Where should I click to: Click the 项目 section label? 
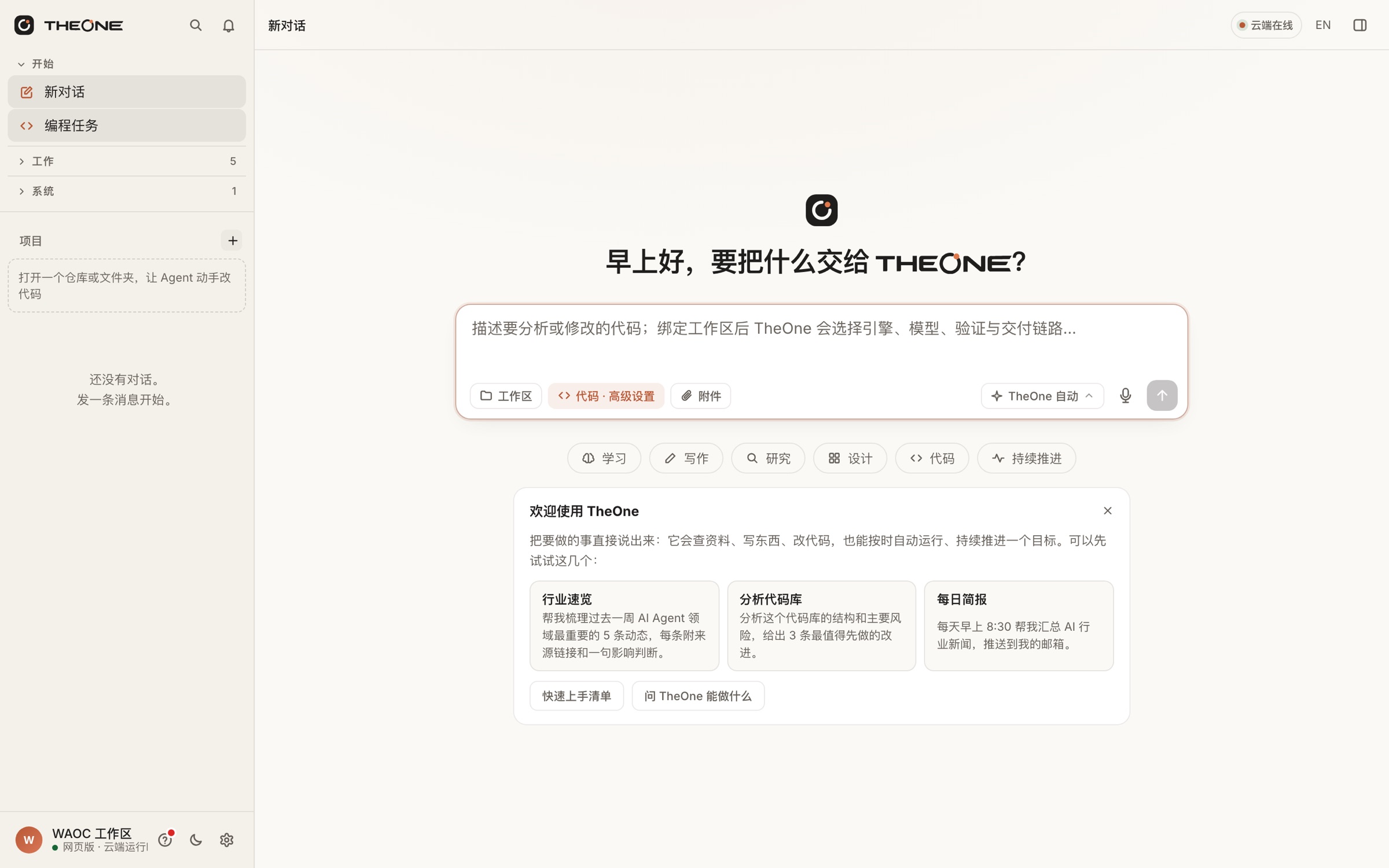tap(31, 241)
